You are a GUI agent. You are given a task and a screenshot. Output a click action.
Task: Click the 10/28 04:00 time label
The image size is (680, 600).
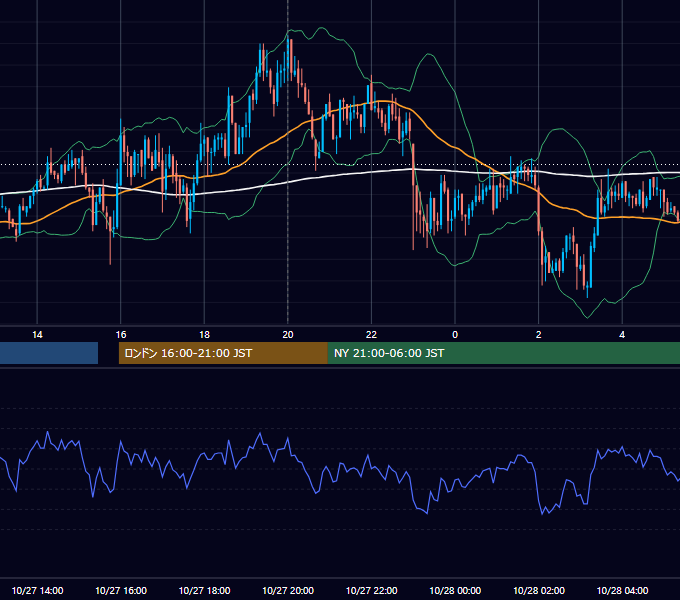(622, 590)
